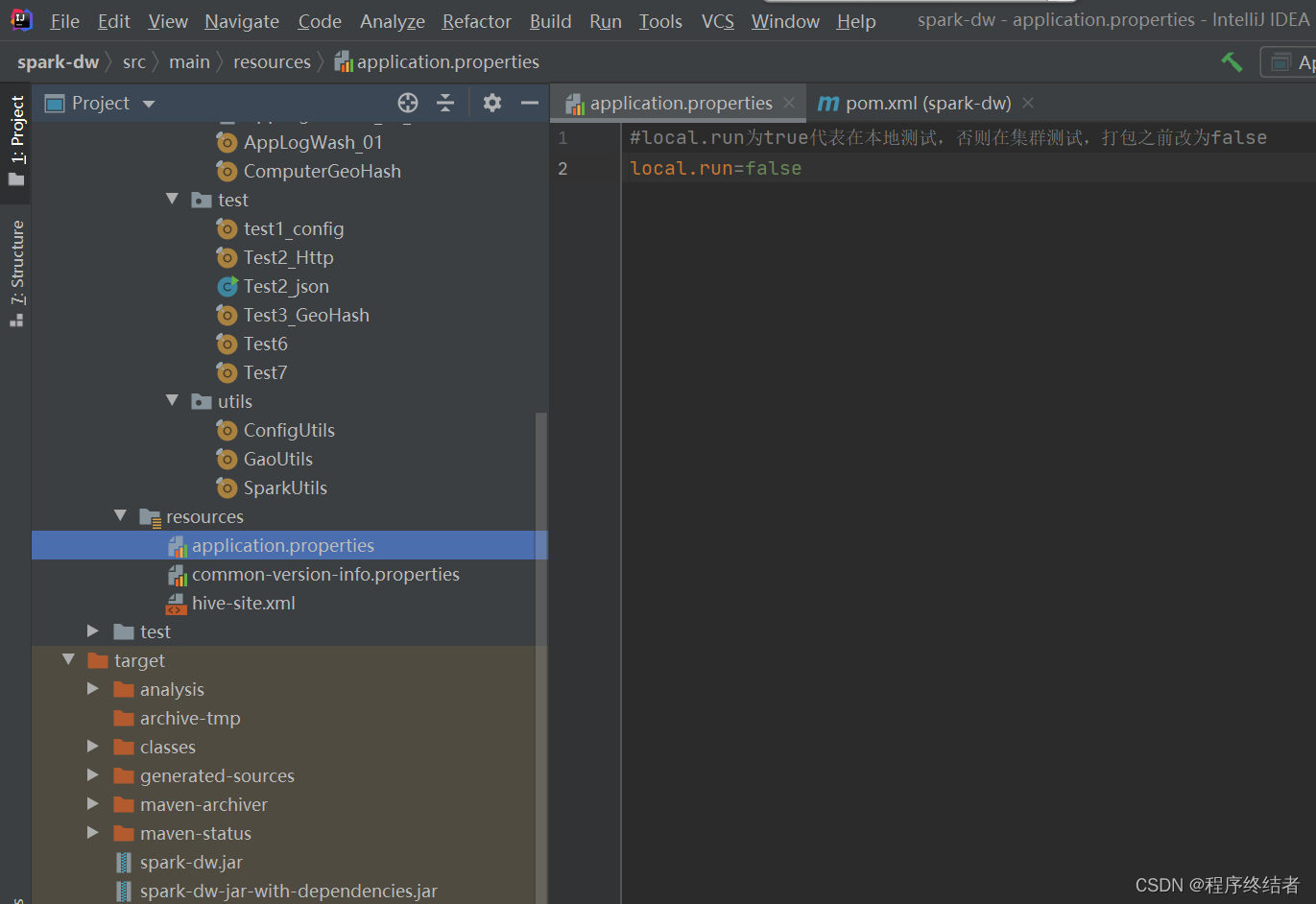The height and width of the screenshot is (904, 1316).
Task: Click the AppLogWash_01 class icon
Action: point(227,142)
